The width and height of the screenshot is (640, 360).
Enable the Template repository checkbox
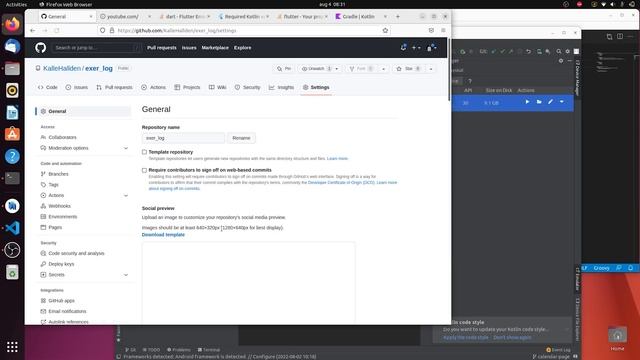point(144,152)
